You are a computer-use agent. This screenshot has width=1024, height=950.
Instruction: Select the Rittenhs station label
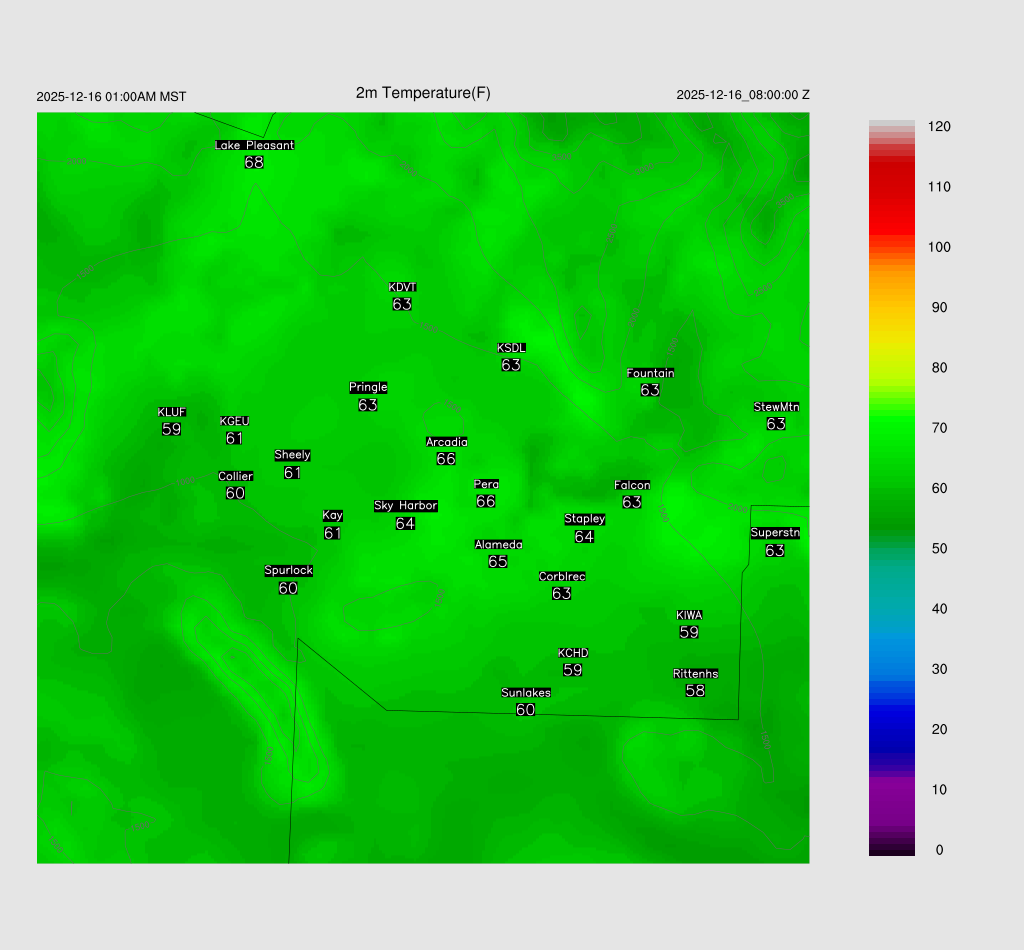click(x=695, y=673)
